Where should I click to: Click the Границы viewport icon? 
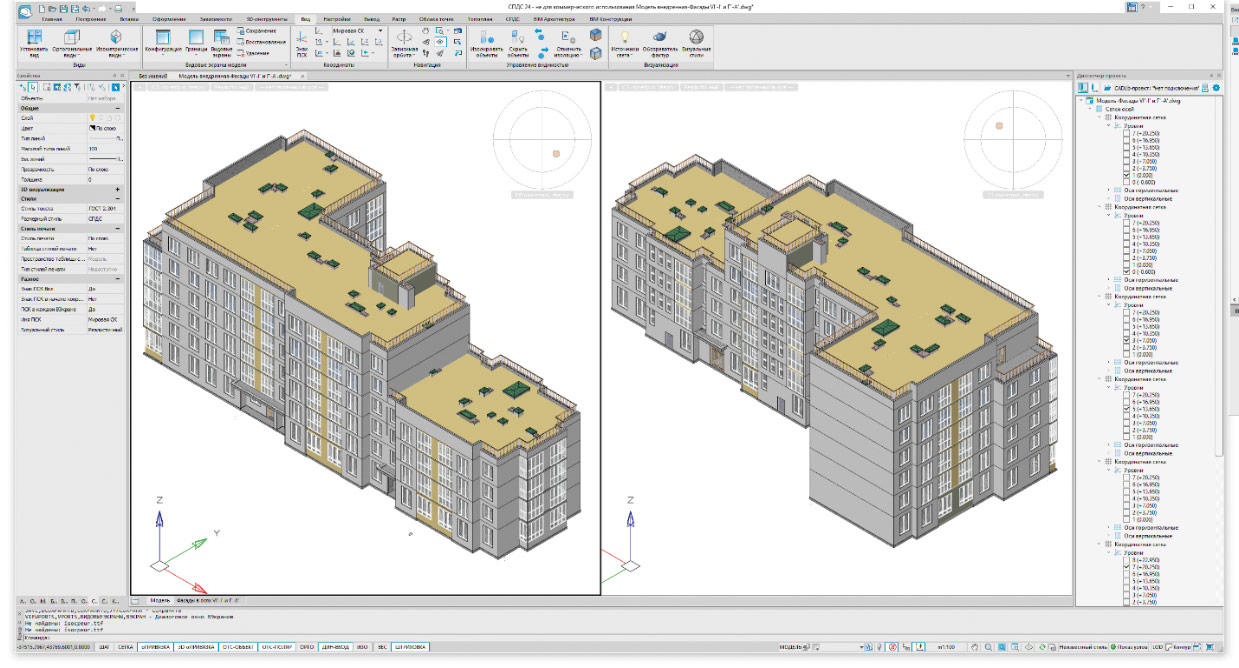tap(196, 41)
